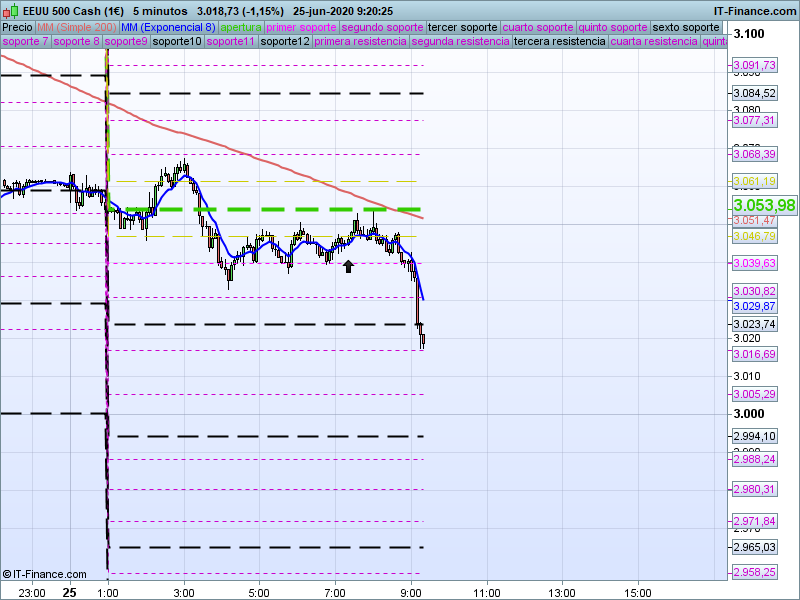The image size is (800, 600).
Task: Click the bold 25 date axis label
Action: (69, 593)
